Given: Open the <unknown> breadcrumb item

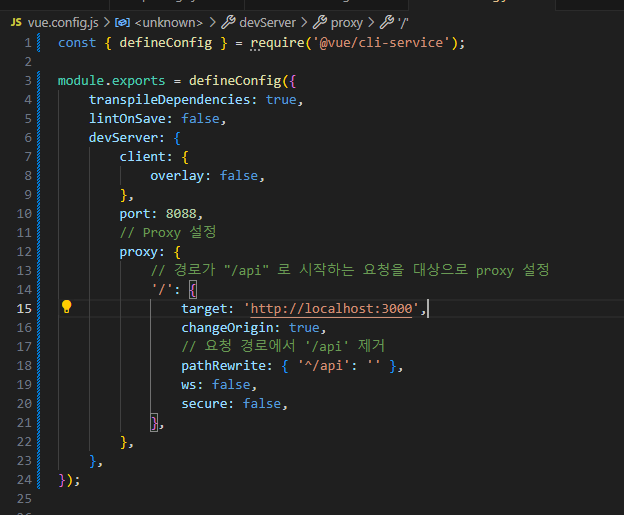Looking at the screenshot, I should [169, 23].
